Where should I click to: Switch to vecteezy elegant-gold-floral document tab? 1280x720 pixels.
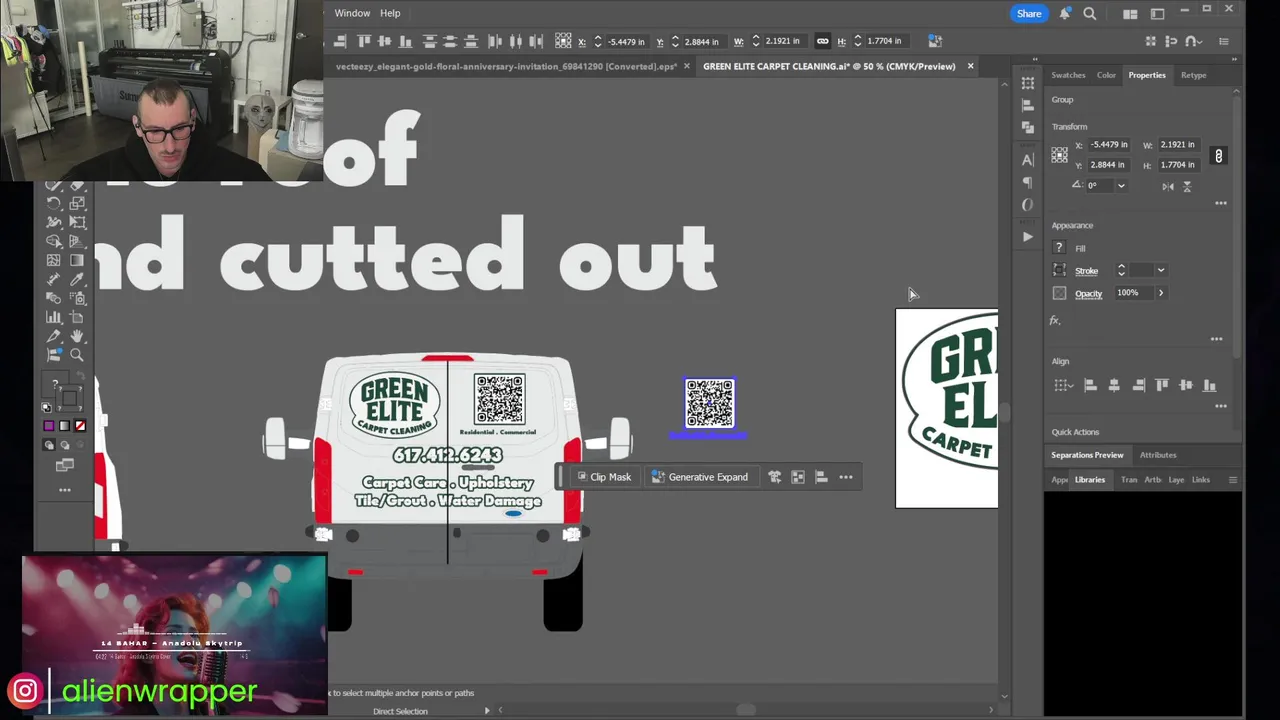[x=506, y=66]
